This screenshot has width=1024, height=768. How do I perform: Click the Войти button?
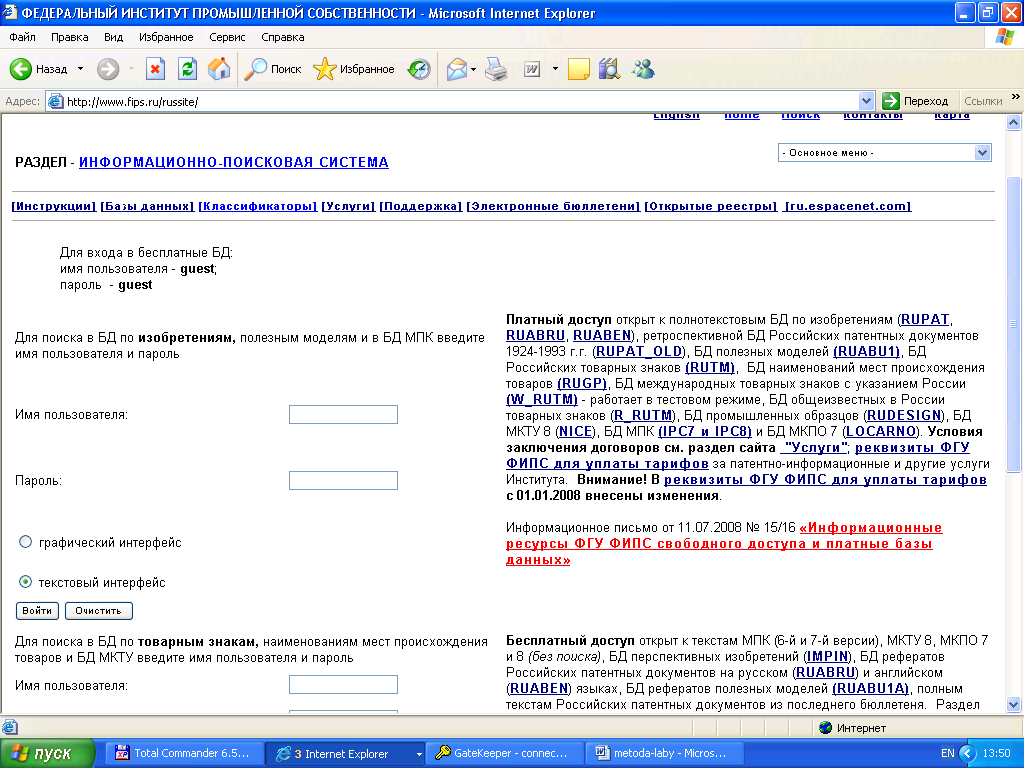[x=37, y=611]
